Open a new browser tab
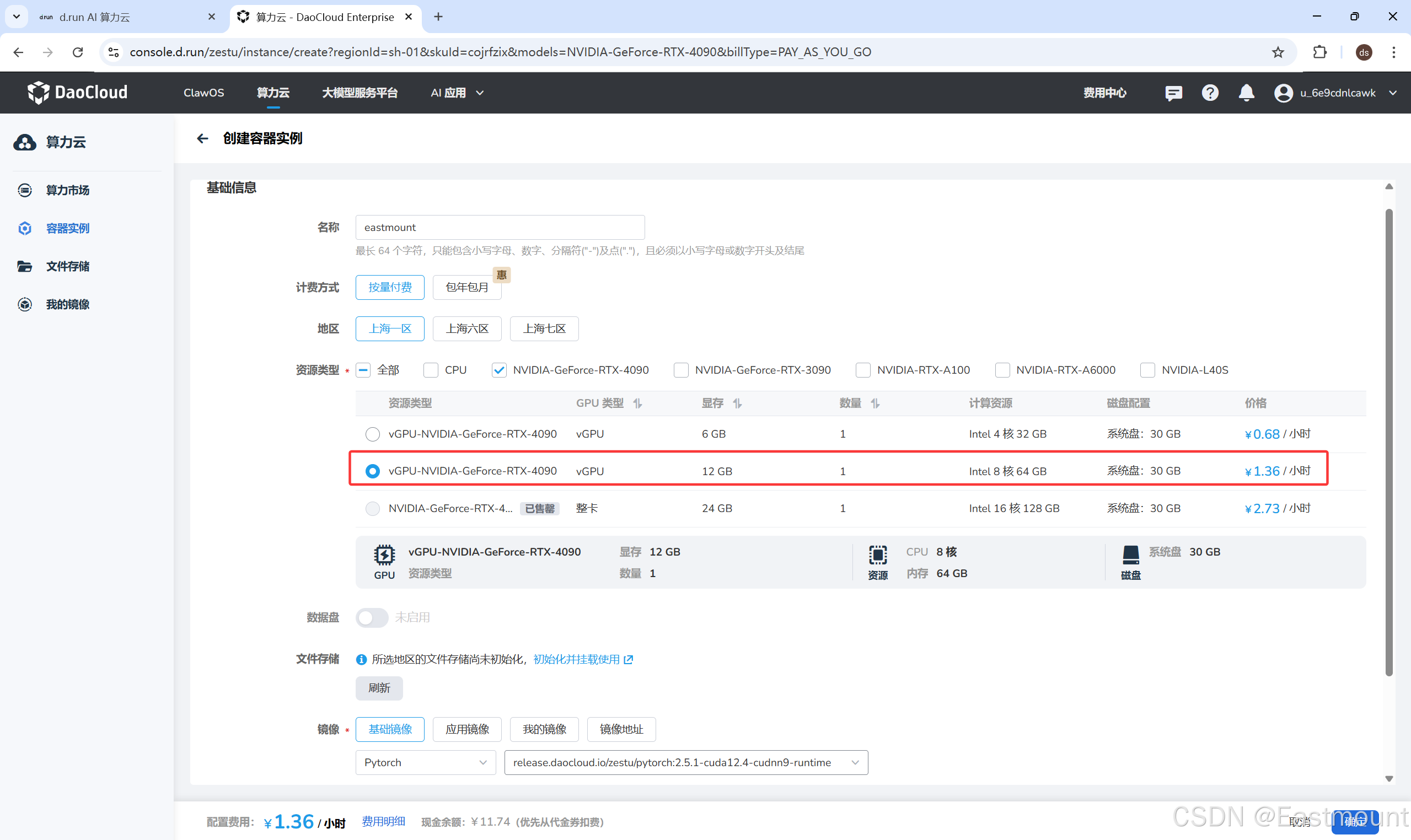Screen dimensions: 1411x840 pos(438,17)
